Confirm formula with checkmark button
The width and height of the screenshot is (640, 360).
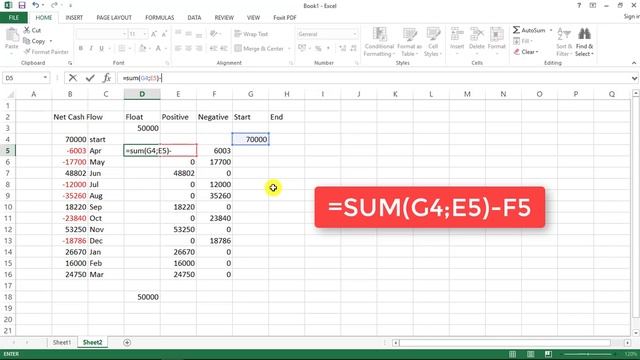pyautogui.click(x=90, y=78)
